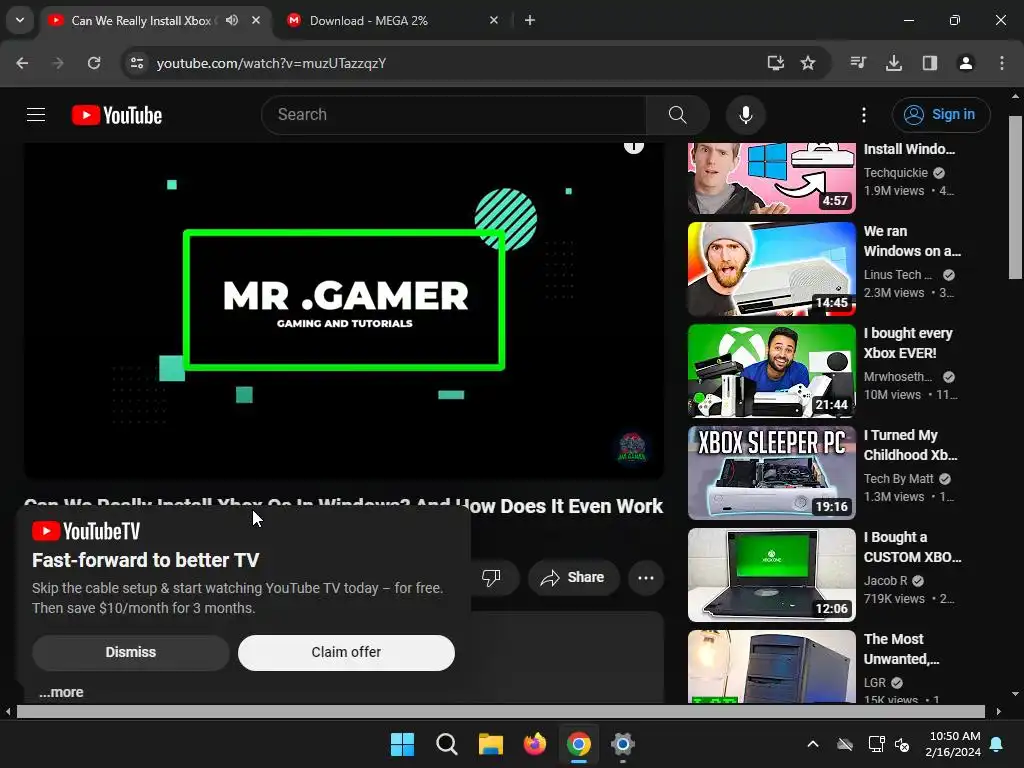Go back in browser history
This screenshot has height=768, width=1024.
click(x=22, y=63)
